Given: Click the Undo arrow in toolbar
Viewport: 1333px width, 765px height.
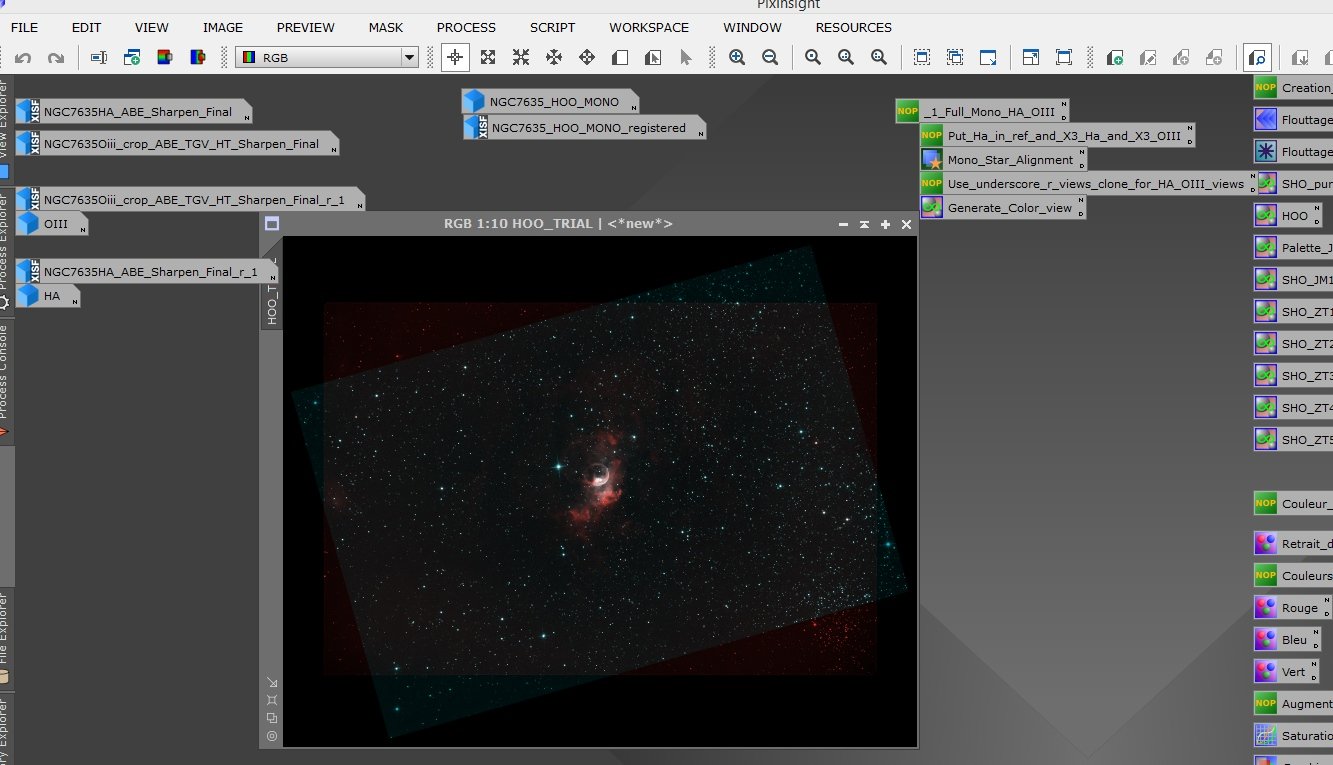Looking at the screenshot, I should point(22,58).
